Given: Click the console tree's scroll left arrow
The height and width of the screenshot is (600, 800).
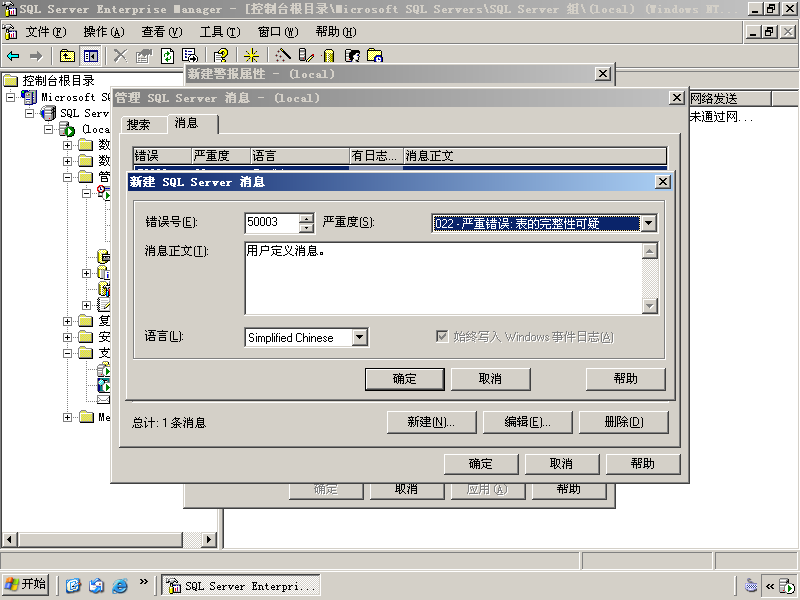Looking at the screenshot, I should pos(10,539).
